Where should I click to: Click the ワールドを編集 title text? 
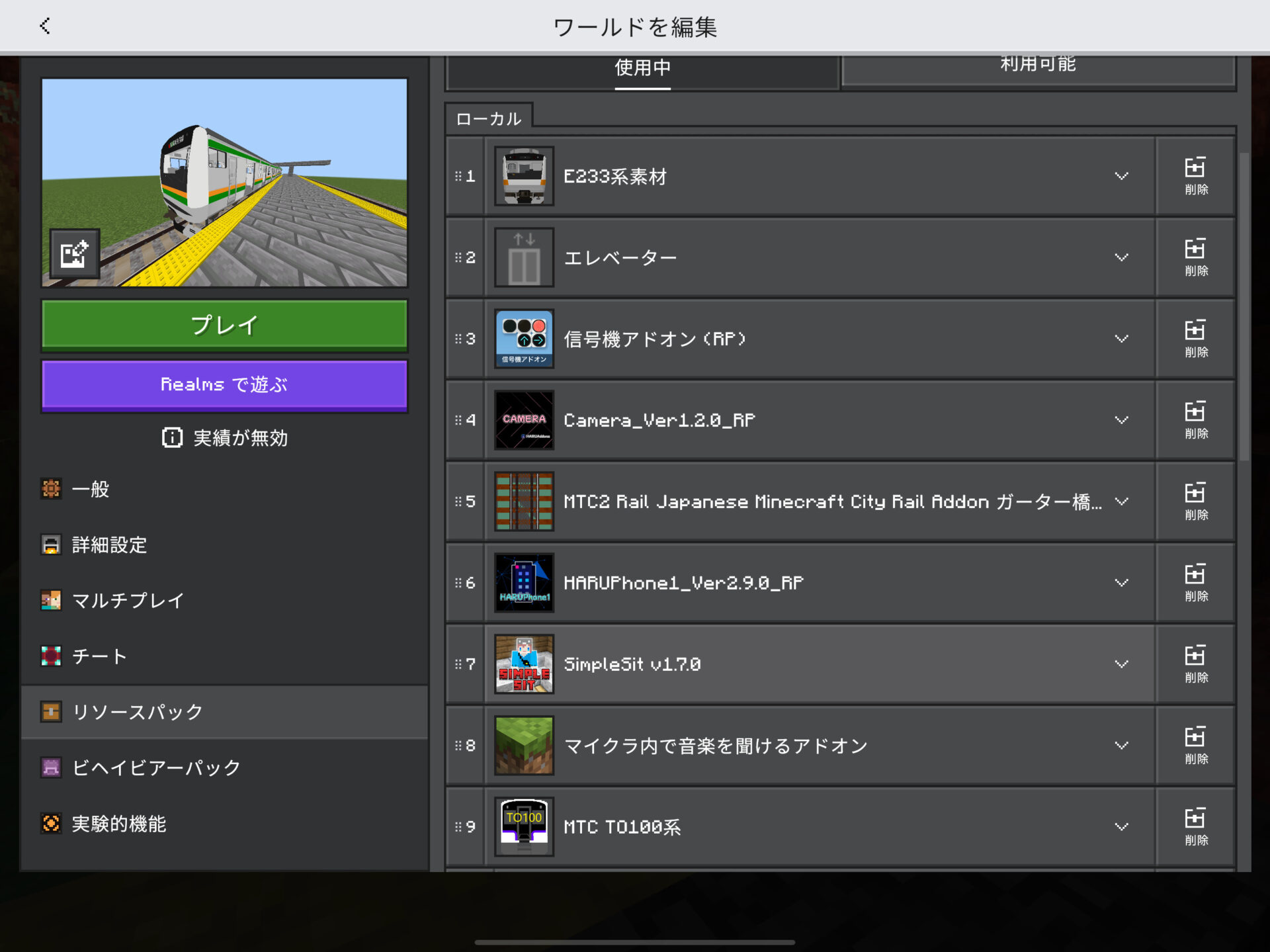(x=635, y=27)
